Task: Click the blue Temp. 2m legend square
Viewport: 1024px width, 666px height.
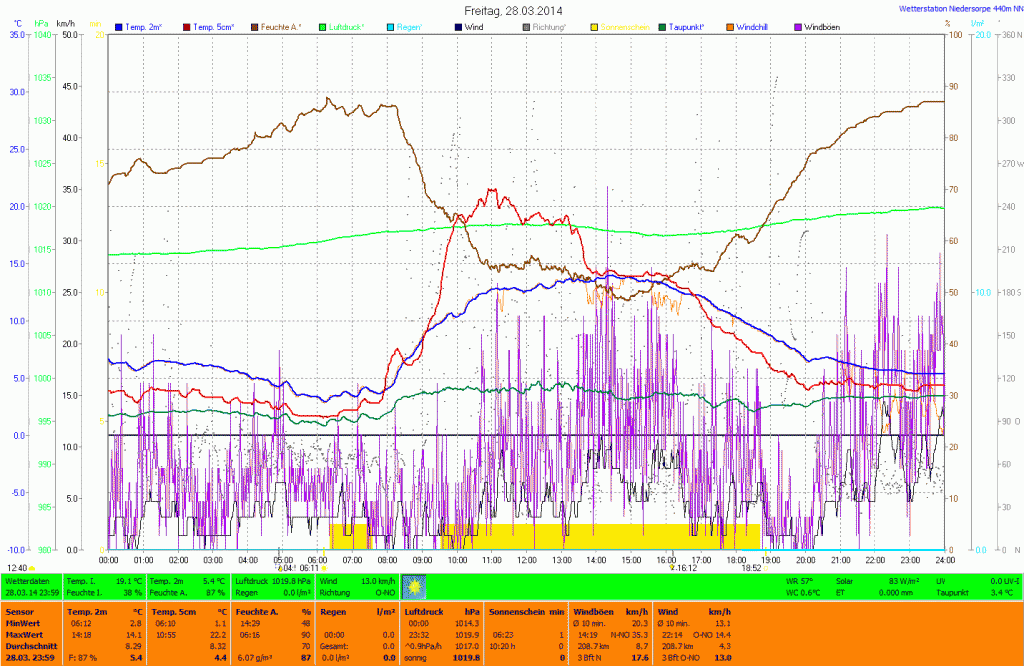Action: click(x=120, y=26)
